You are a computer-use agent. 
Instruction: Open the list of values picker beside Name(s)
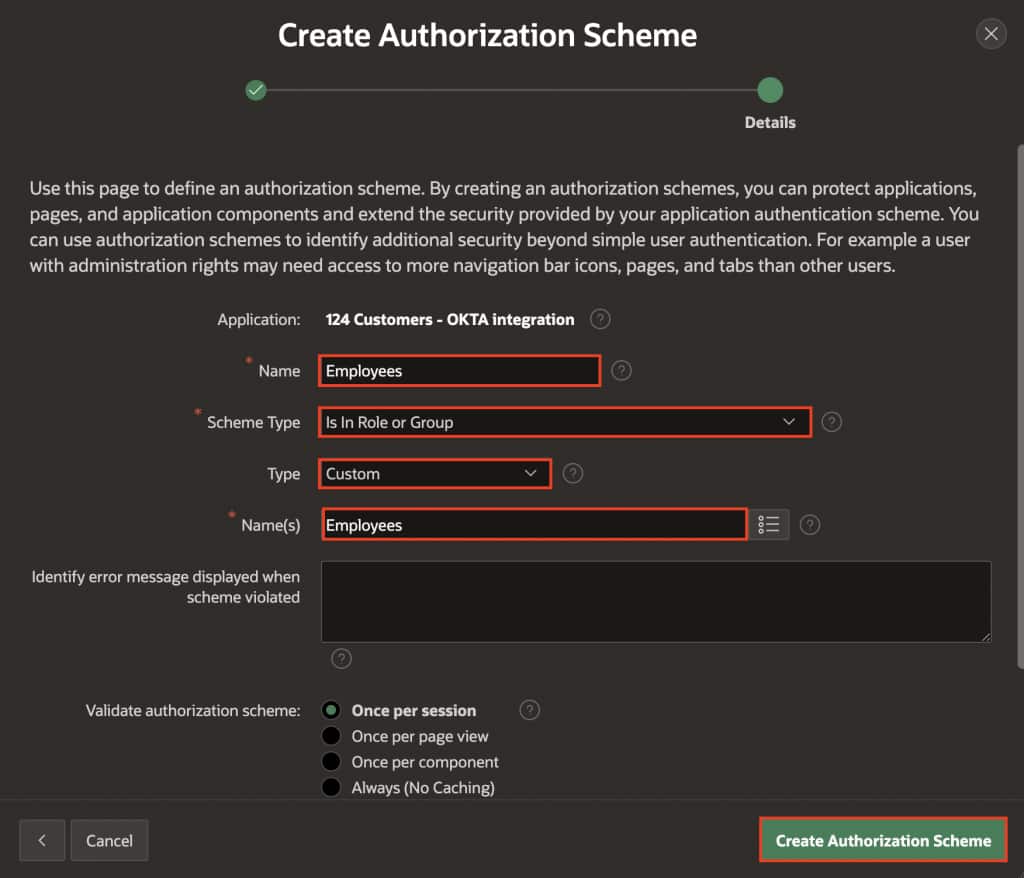point(770,524)
